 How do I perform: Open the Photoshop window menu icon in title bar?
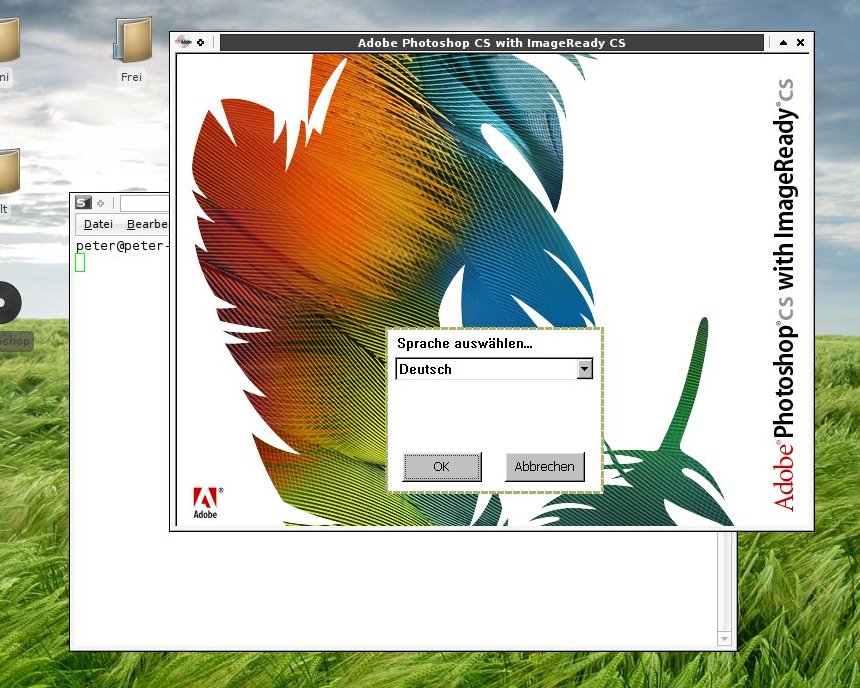point(183,42)
